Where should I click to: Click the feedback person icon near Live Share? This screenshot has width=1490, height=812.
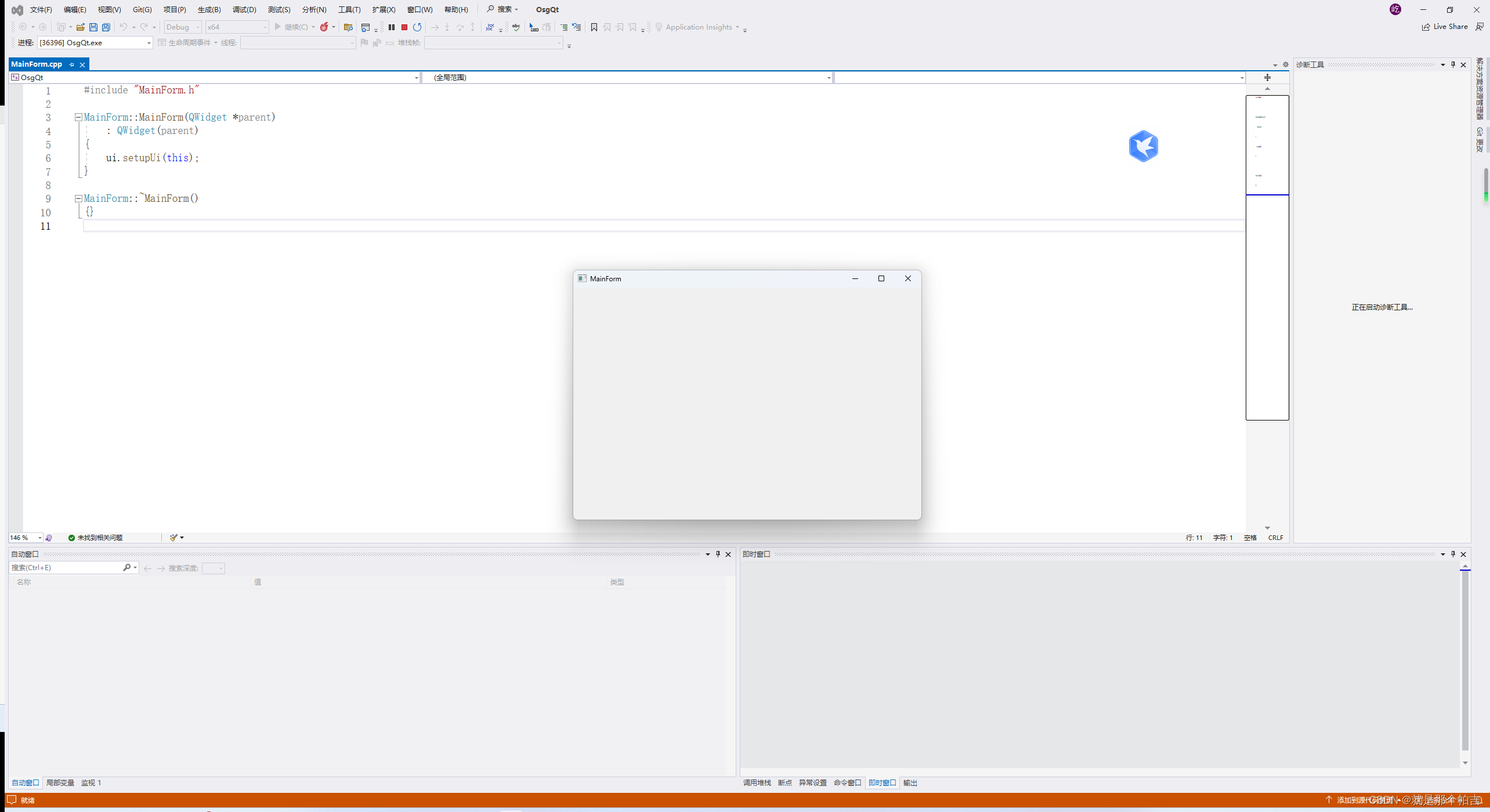coord(1480,27)
